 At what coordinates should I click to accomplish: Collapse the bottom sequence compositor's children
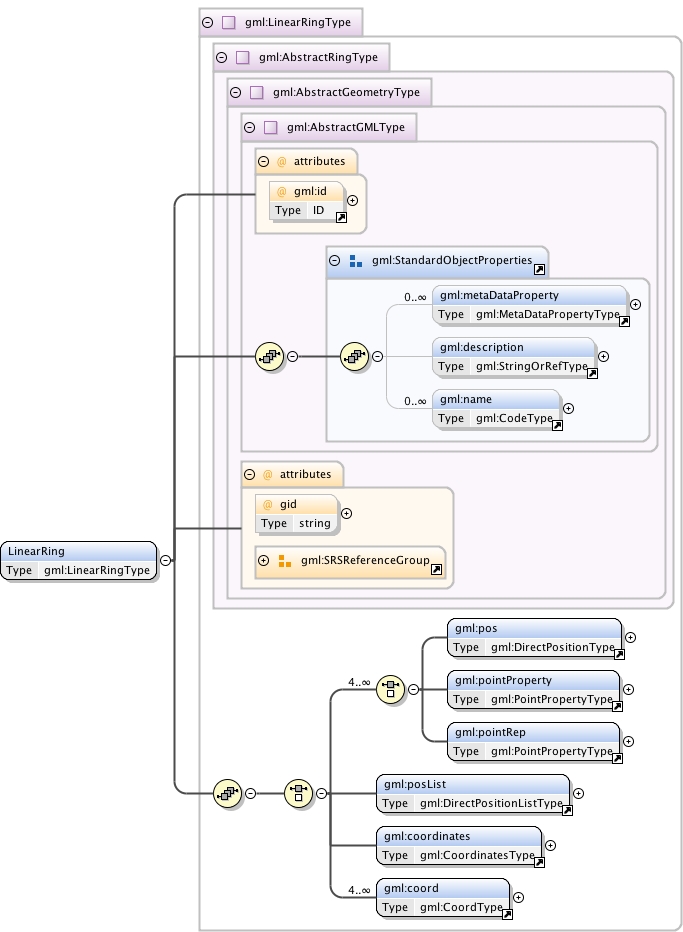pyautogui.click(x=251, y=794)
